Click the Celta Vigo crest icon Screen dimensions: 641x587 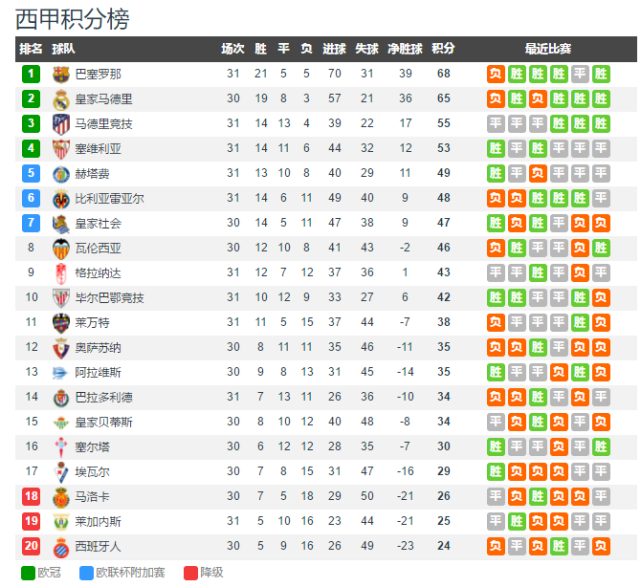61,447
